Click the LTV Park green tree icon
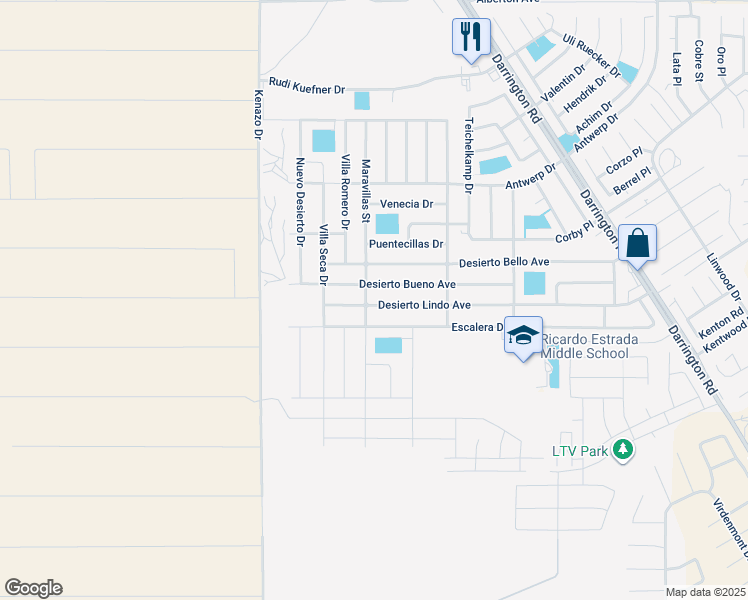Screen dimensions: 748x600 [x=623, y=450]
